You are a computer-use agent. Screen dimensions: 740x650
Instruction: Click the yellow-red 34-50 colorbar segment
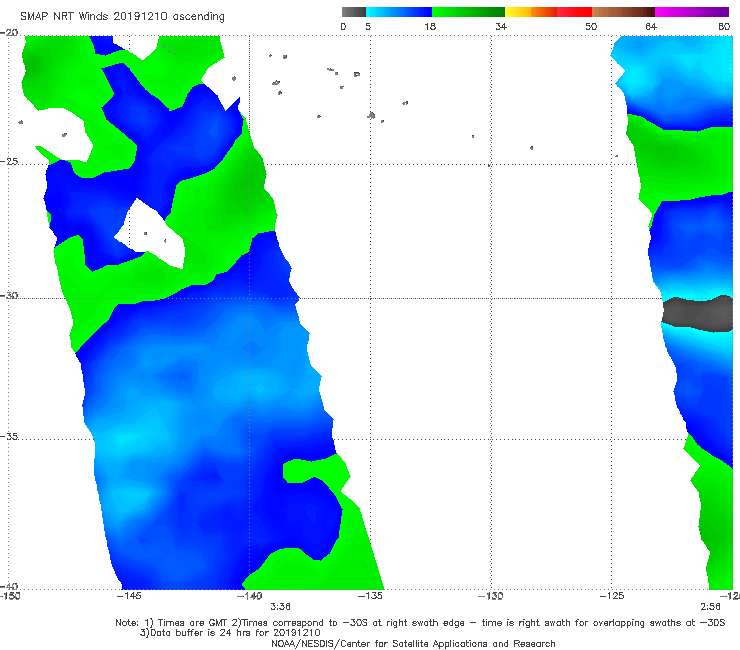tap(548, 12)
